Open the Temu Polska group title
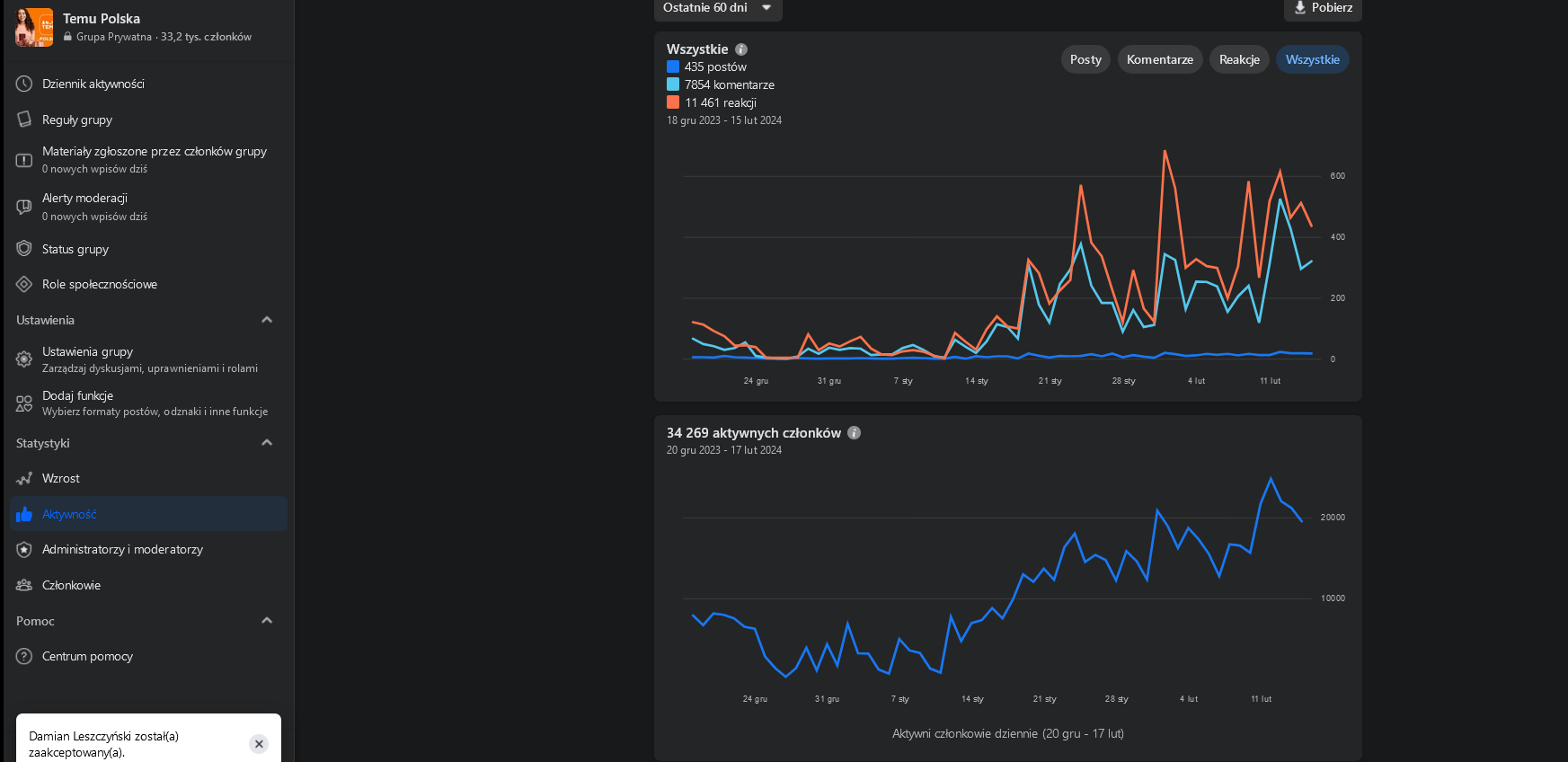Screen dimensions: 1568x762 (102, 18)
